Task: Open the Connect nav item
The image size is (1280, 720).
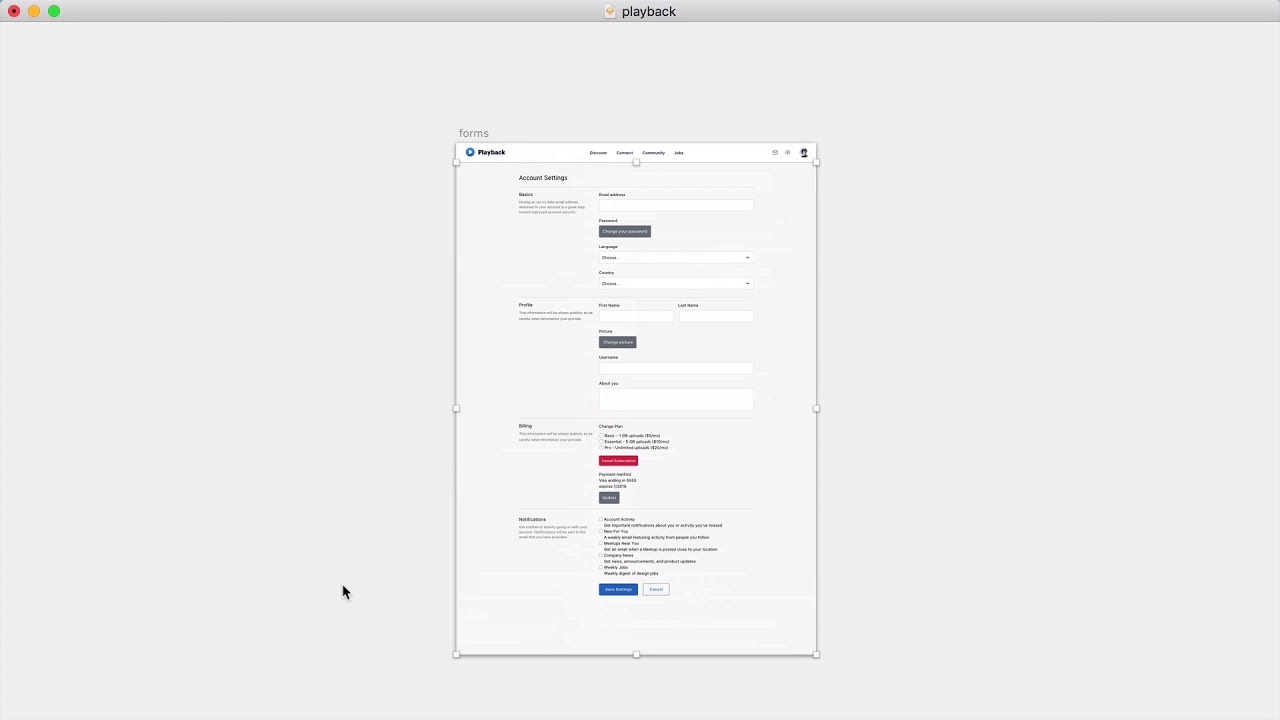Action: click(x=625, y=153)
